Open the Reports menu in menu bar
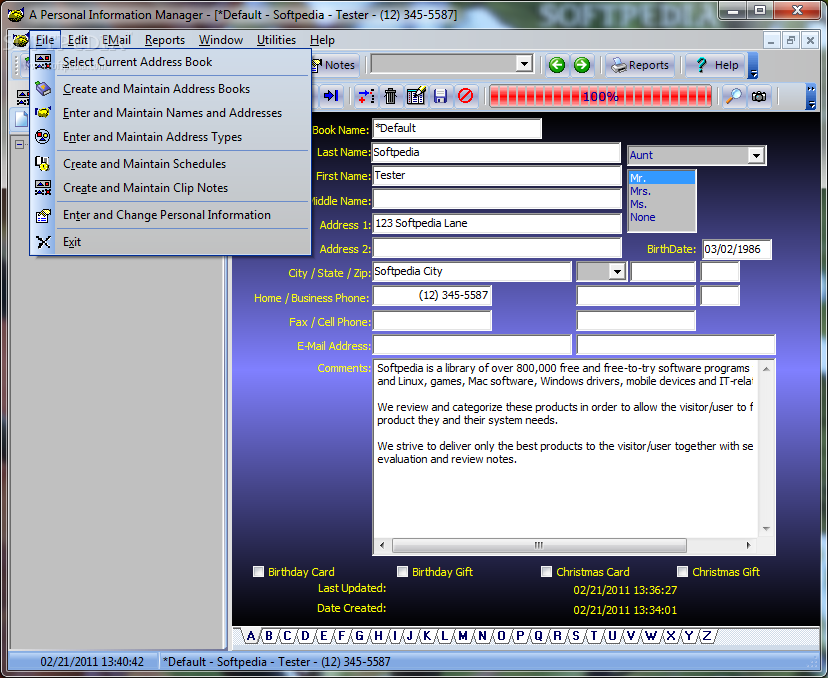 (x=165, y=40)
